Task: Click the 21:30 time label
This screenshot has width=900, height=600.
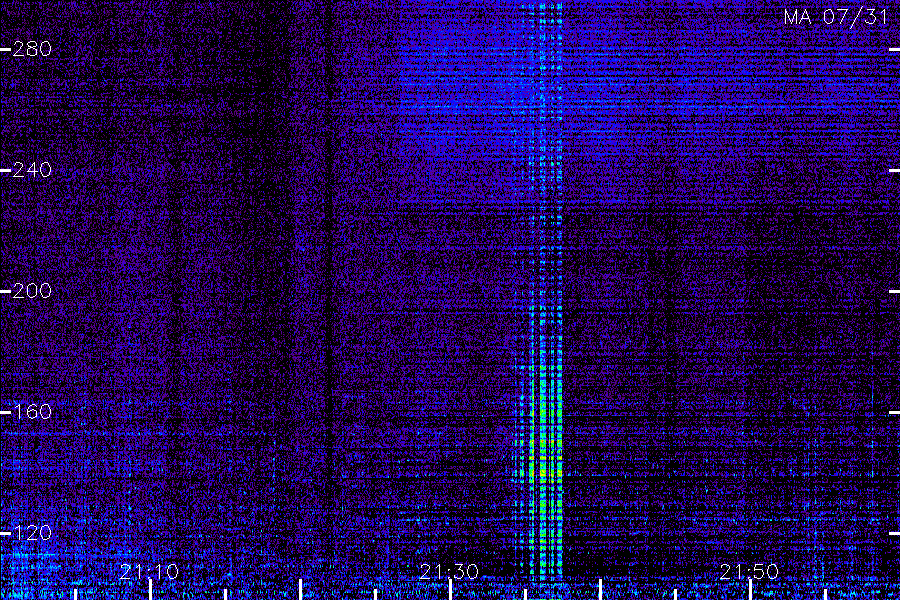Action: pos(449,572)
